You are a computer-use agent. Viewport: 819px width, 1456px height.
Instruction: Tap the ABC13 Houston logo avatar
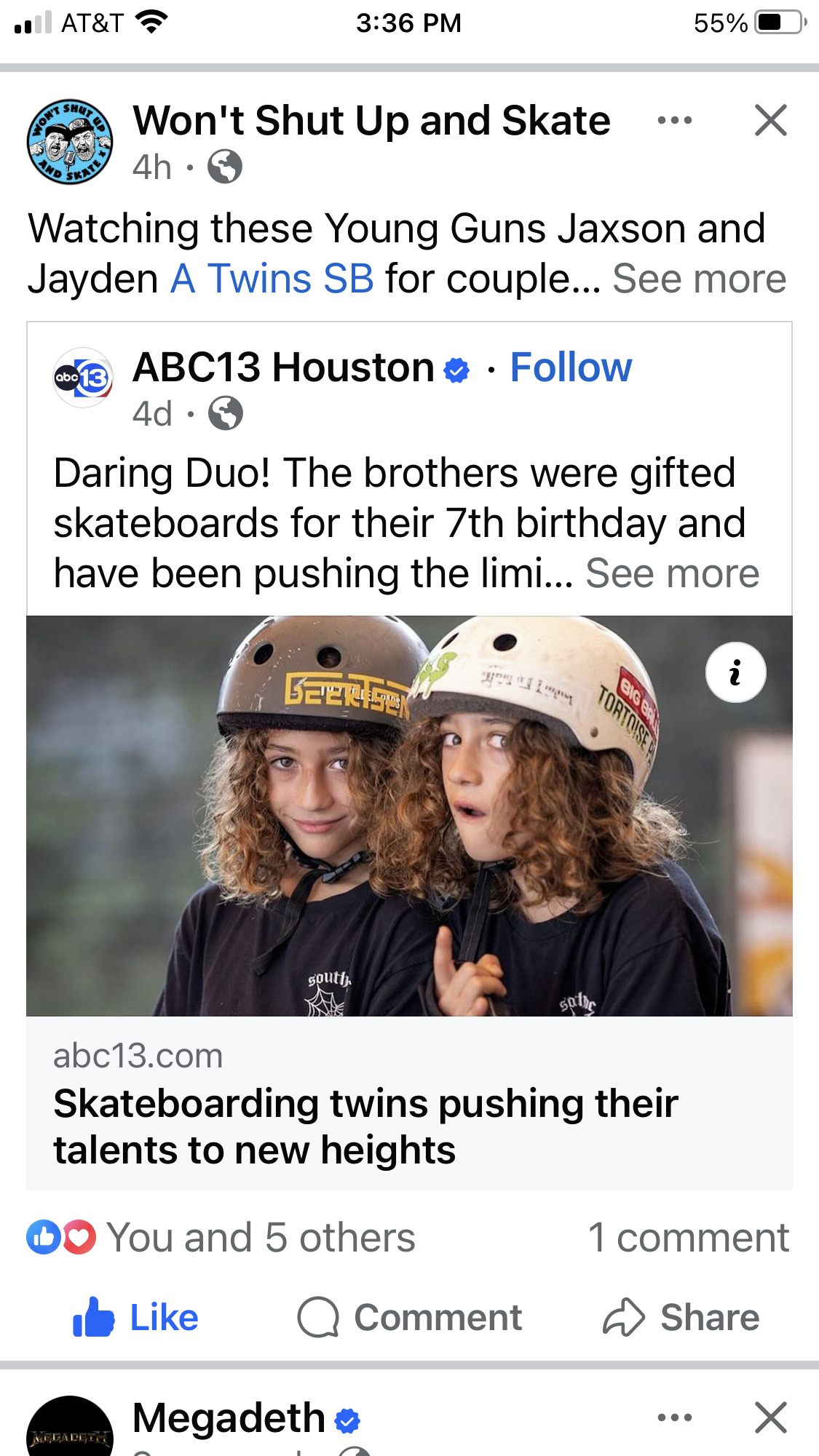tap(84, 378)
